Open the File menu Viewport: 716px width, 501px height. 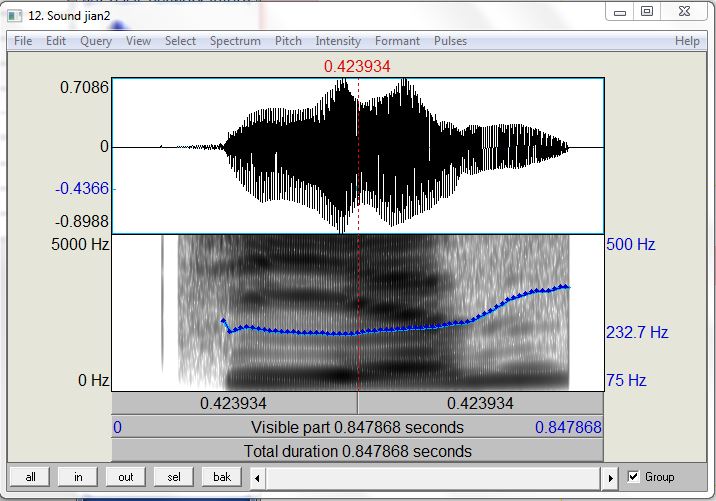tap(23, 41)
